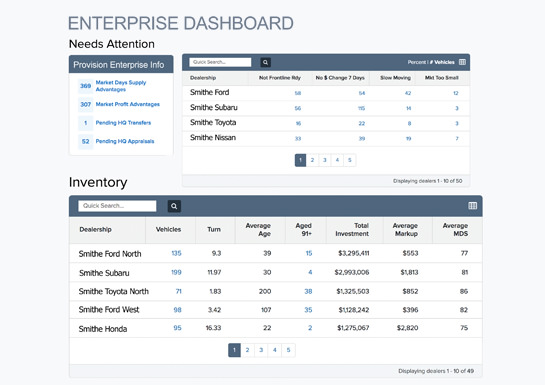The width and height of the screenshot is (545, 385).
Task: Go to Inventory page 2
Action: (247, 350)
